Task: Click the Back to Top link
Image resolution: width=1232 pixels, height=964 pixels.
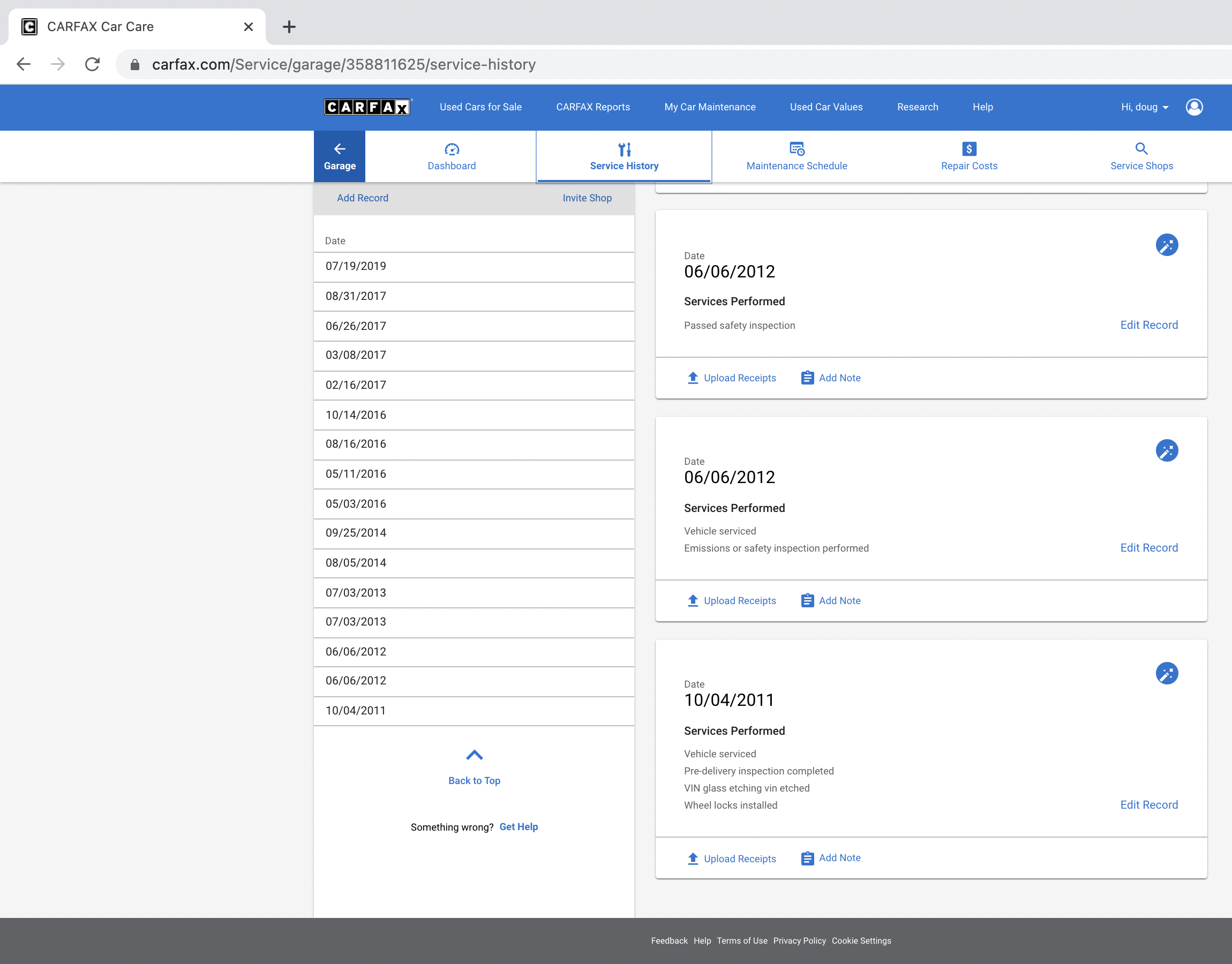Action: (x=474, y=780)
